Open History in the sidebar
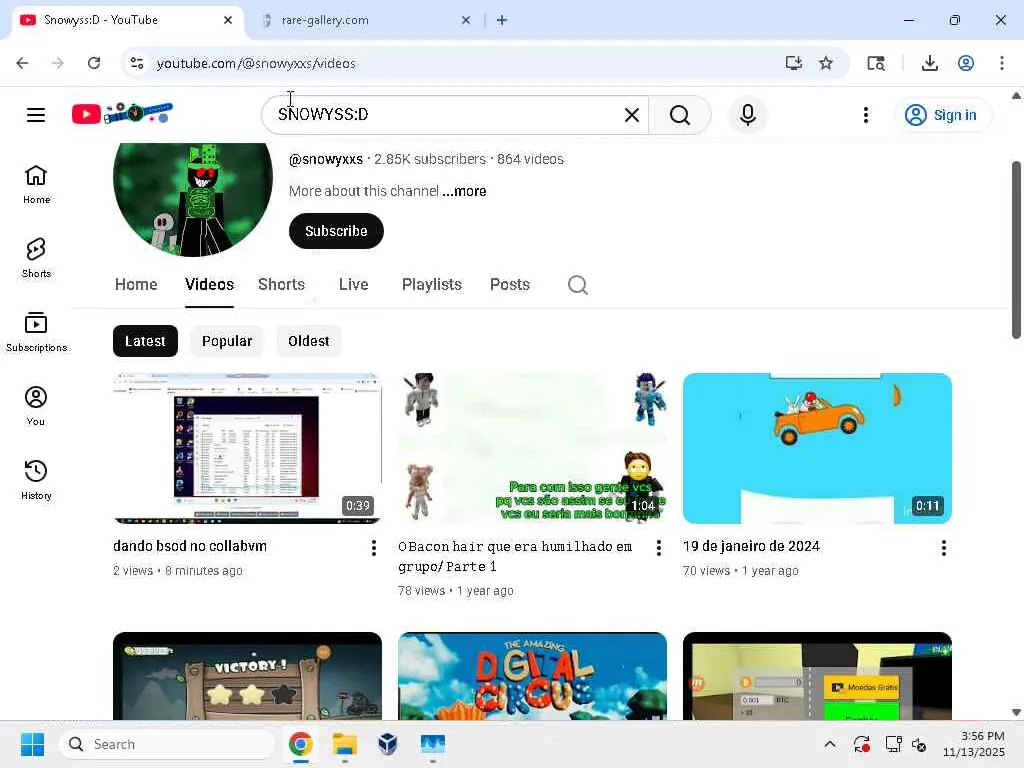The width and height of the screenshot is (1024, 768). (x=36, y=480)
